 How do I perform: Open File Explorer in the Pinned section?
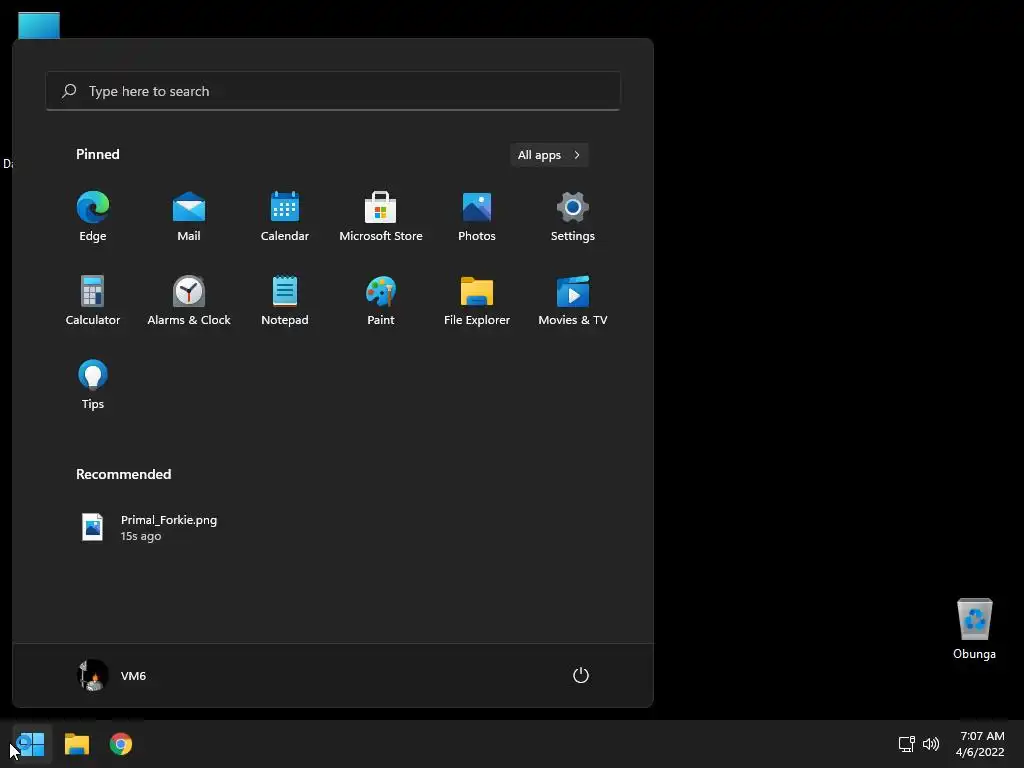(x=477, y=300)
